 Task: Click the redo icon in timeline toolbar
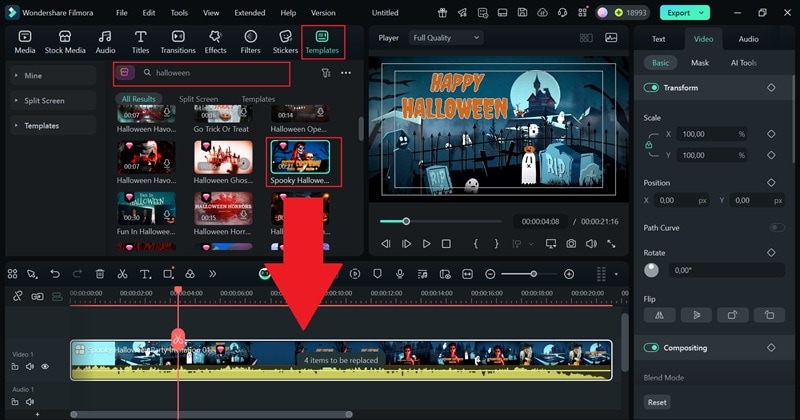point(77,274)
